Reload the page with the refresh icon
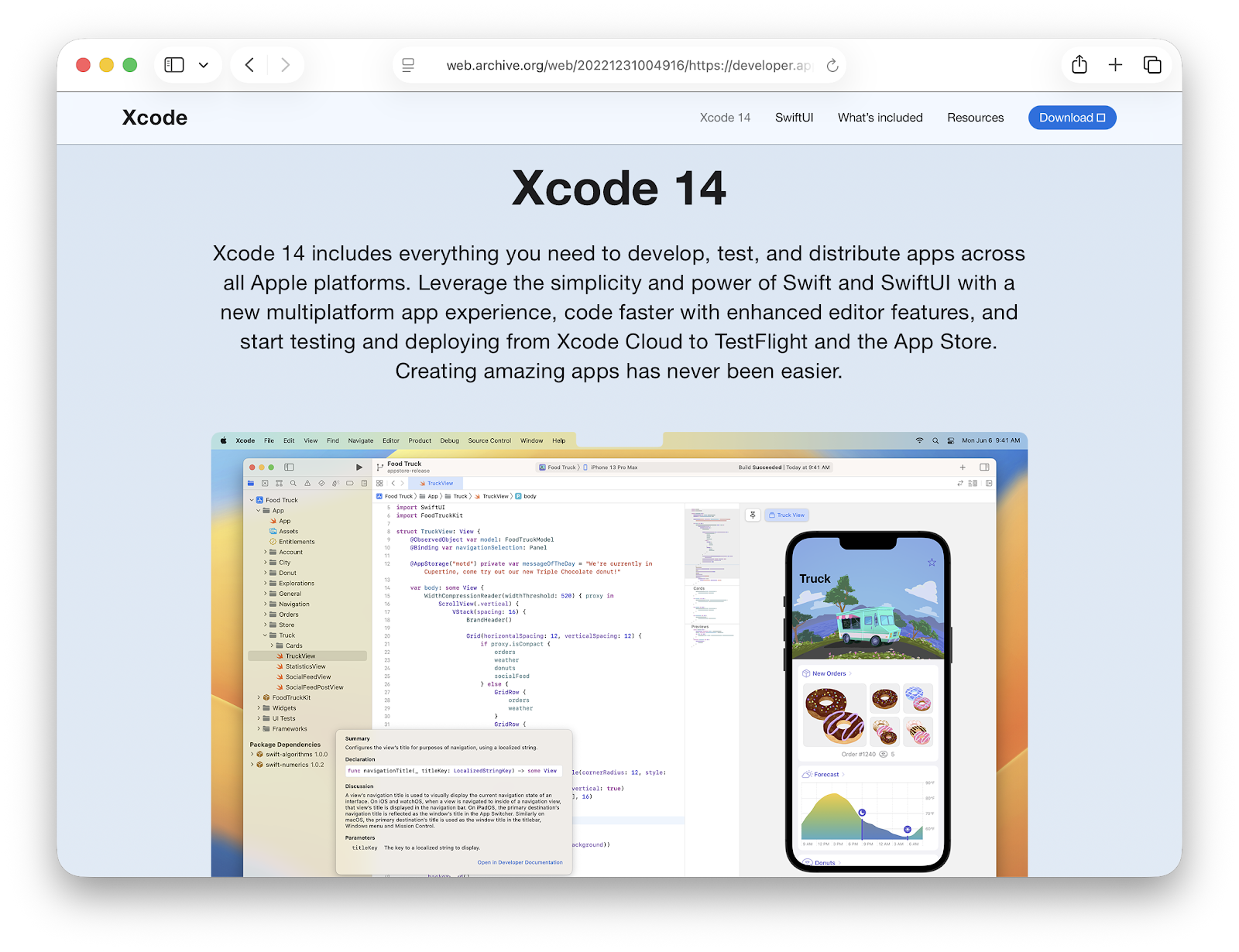The height and width of the screenshot is (952, 1239). tap(832, 65)
